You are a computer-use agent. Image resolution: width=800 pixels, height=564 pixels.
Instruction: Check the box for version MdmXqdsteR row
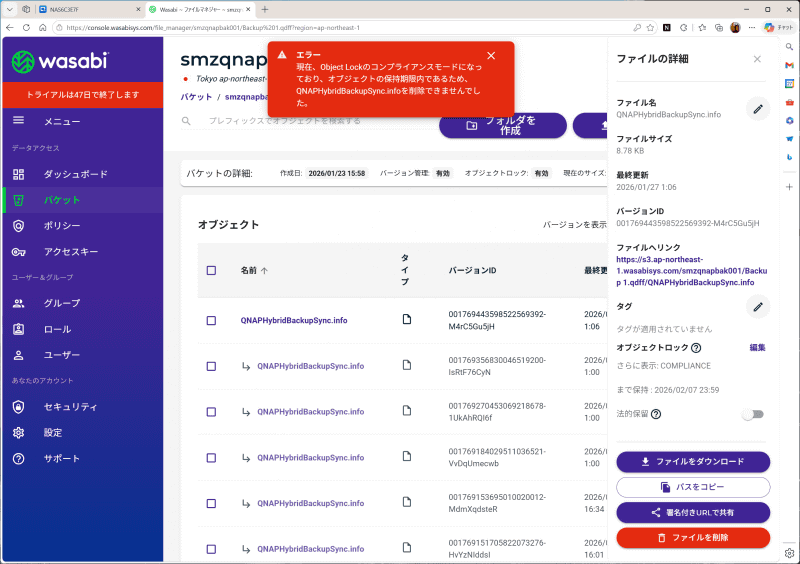pos(211,504)
